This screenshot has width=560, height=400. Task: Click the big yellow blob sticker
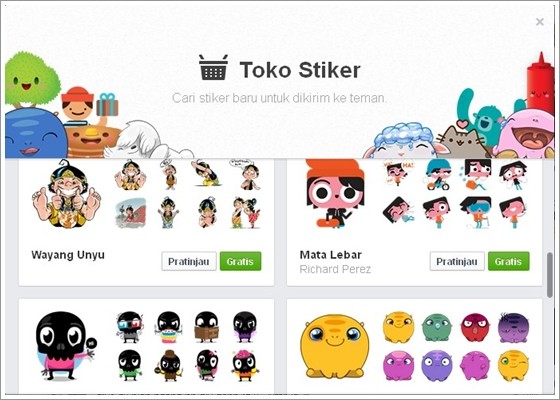tap(334, 346)
